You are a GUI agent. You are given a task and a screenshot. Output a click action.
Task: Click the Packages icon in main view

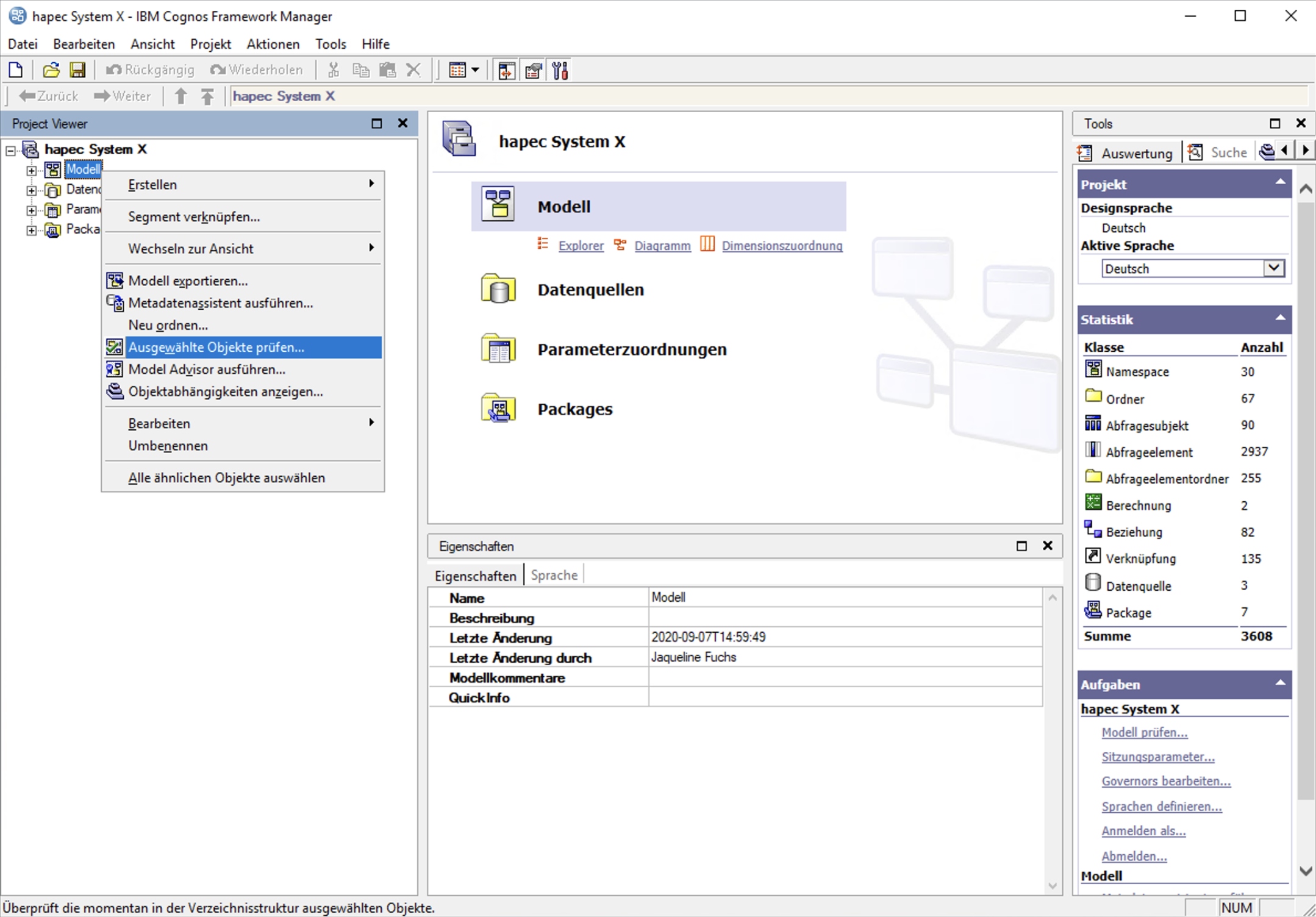pos(498,409)
